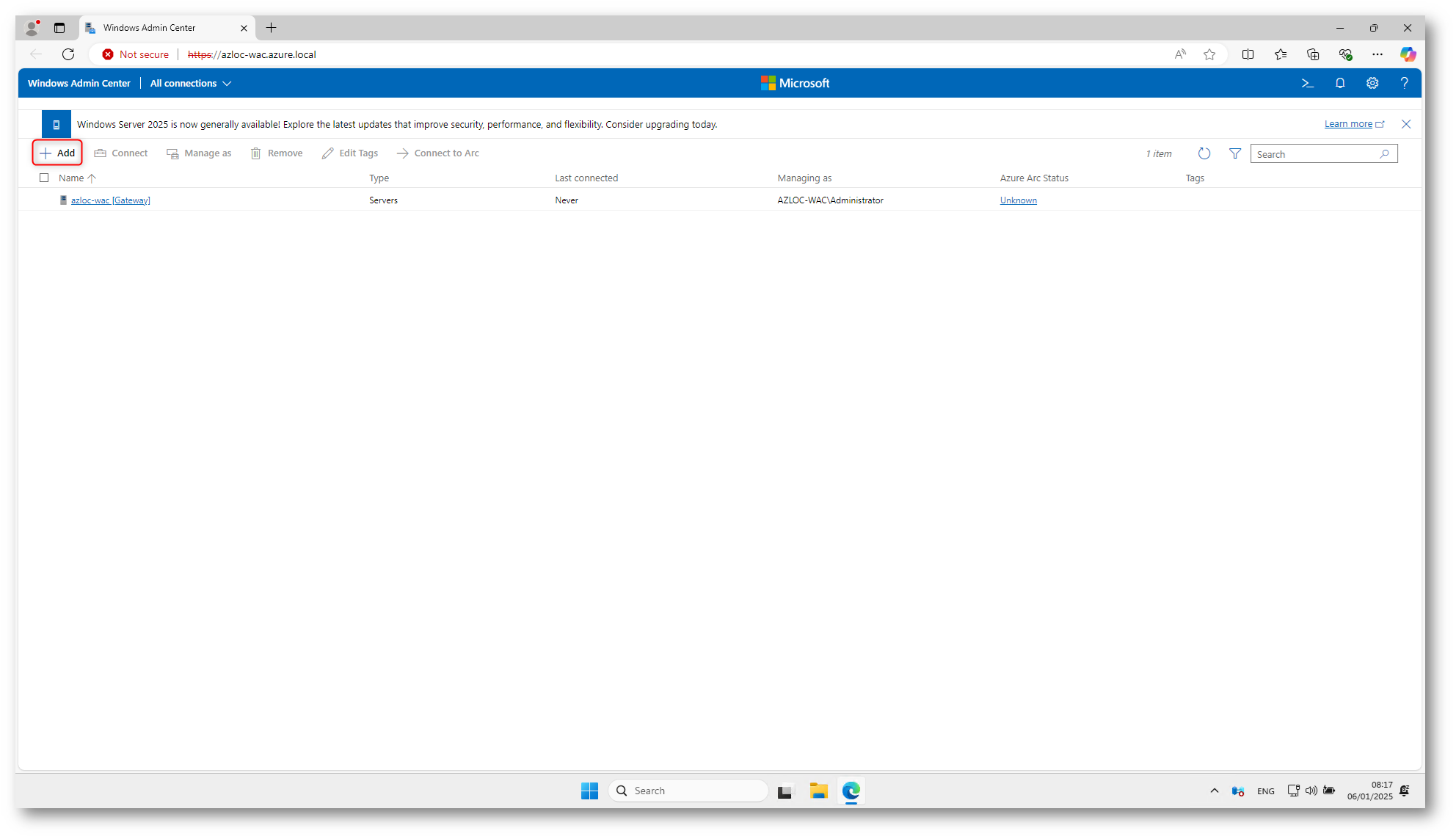Toggle the select-all checkbox beside Name
The width and height of the screenshot is (1456, 839).
click(44, 178)
